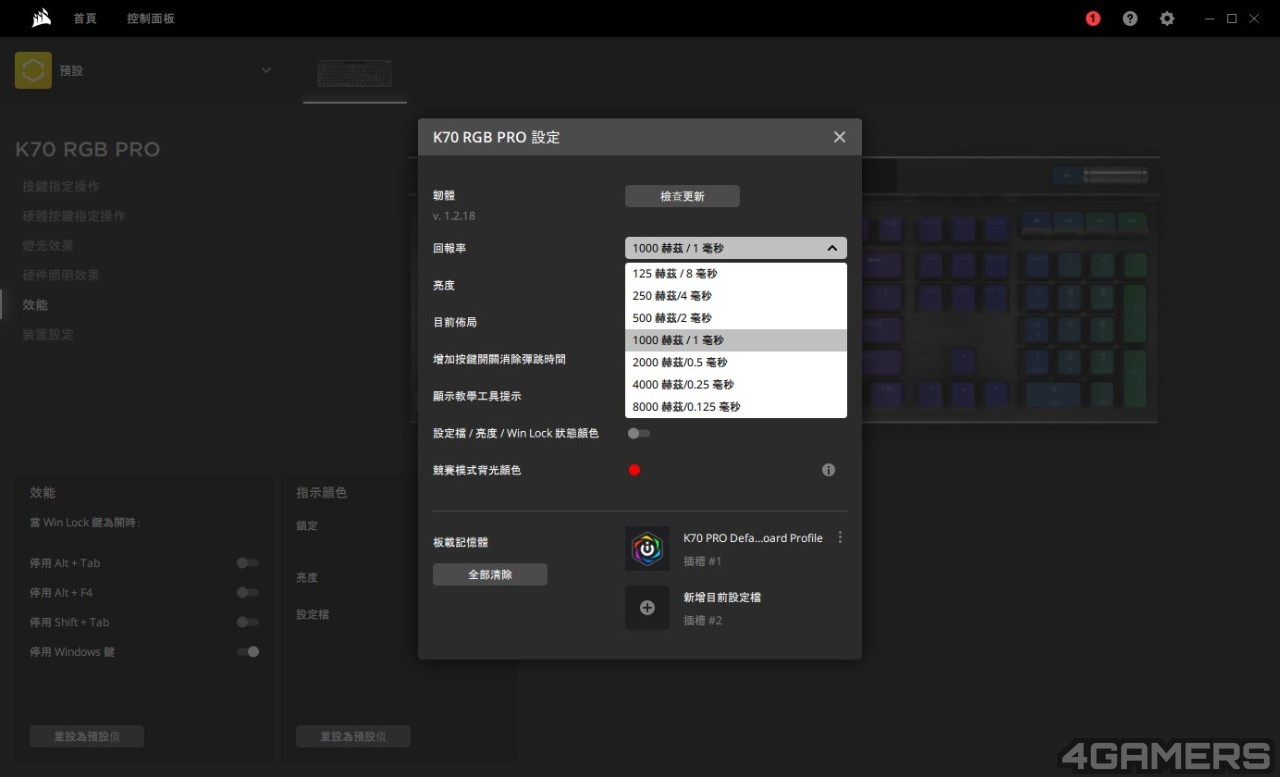Open 按鍵指定操作 in the sidebar

61,187
